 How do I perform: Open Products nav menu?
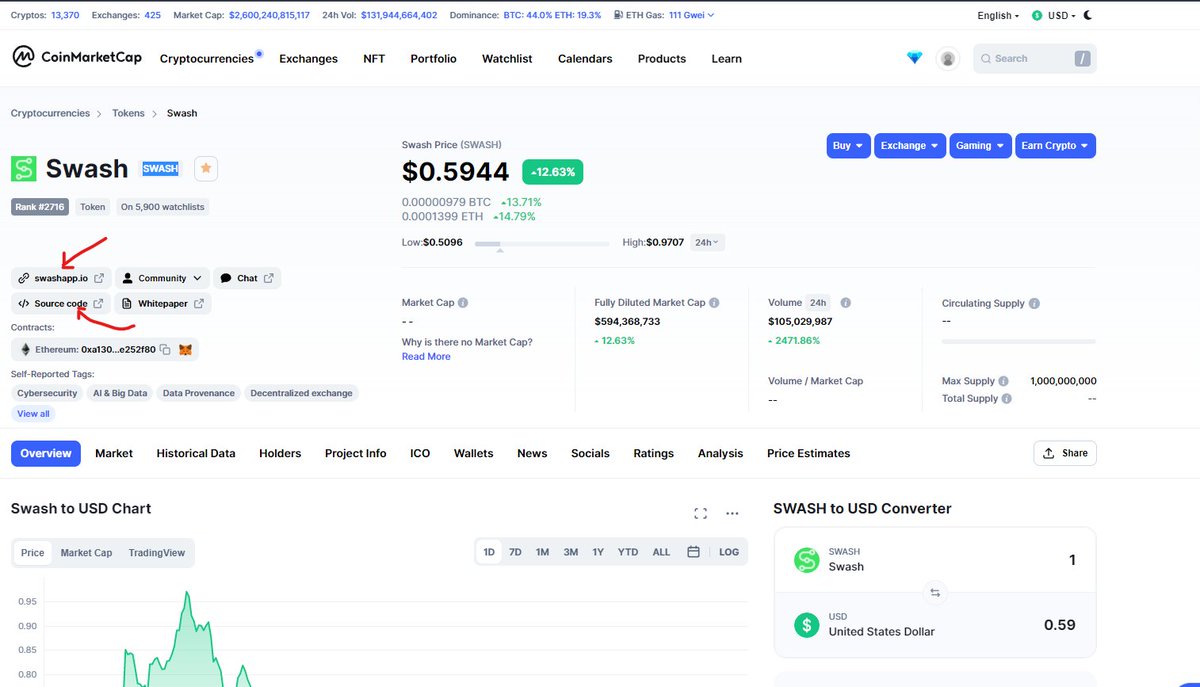click(662, 59)
